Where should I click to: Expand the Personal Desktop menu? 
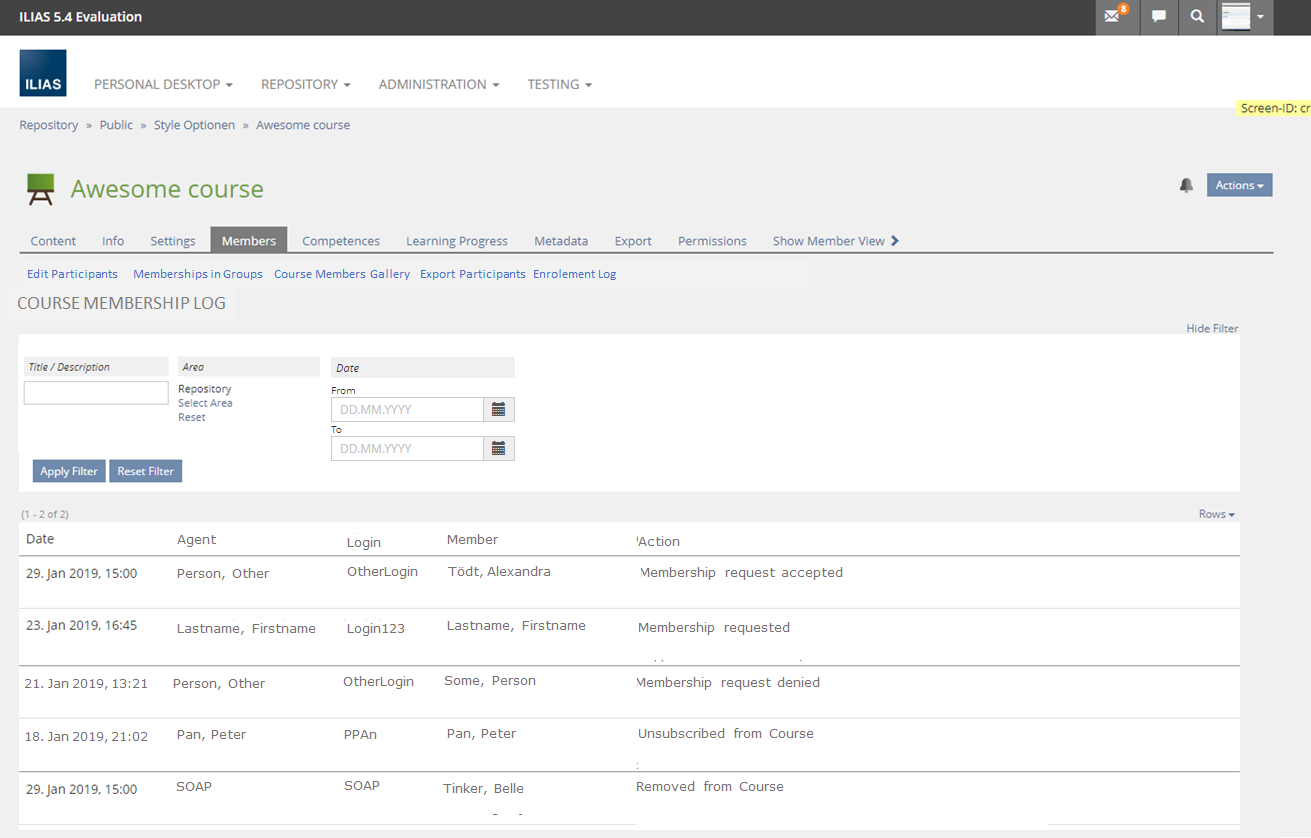[163, 85]
